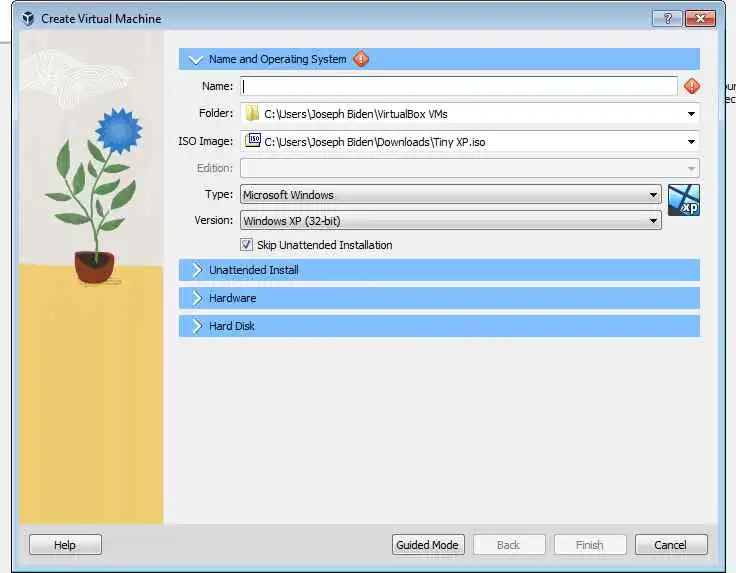This screenshot has width=736, height=573.
Task: Click the folder icon in Folder field
Action: tap(252, 114)
